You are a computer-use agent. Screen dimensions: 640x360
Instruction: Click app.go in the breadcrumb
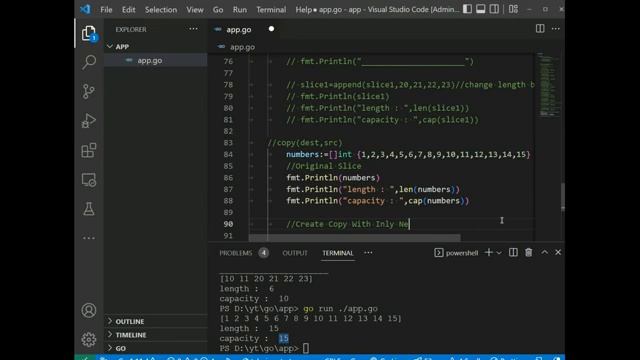point(242,47)
